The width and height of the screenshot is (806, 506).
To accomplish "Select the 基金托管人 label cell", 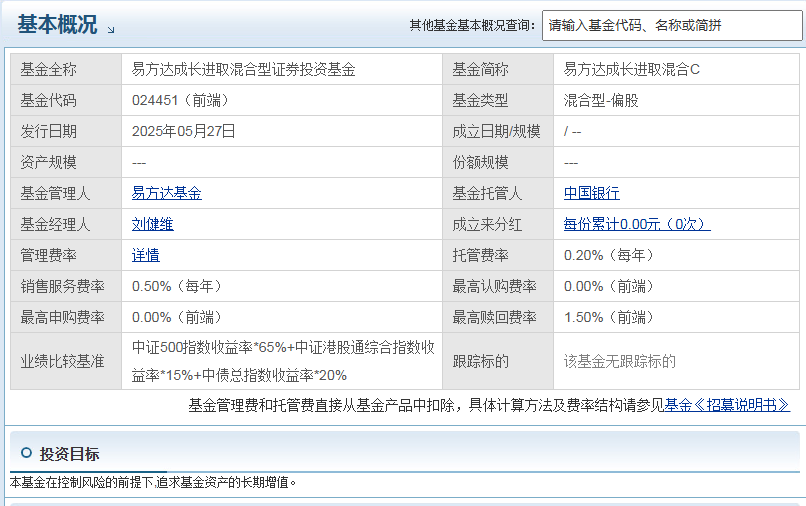I will (498, 193).
